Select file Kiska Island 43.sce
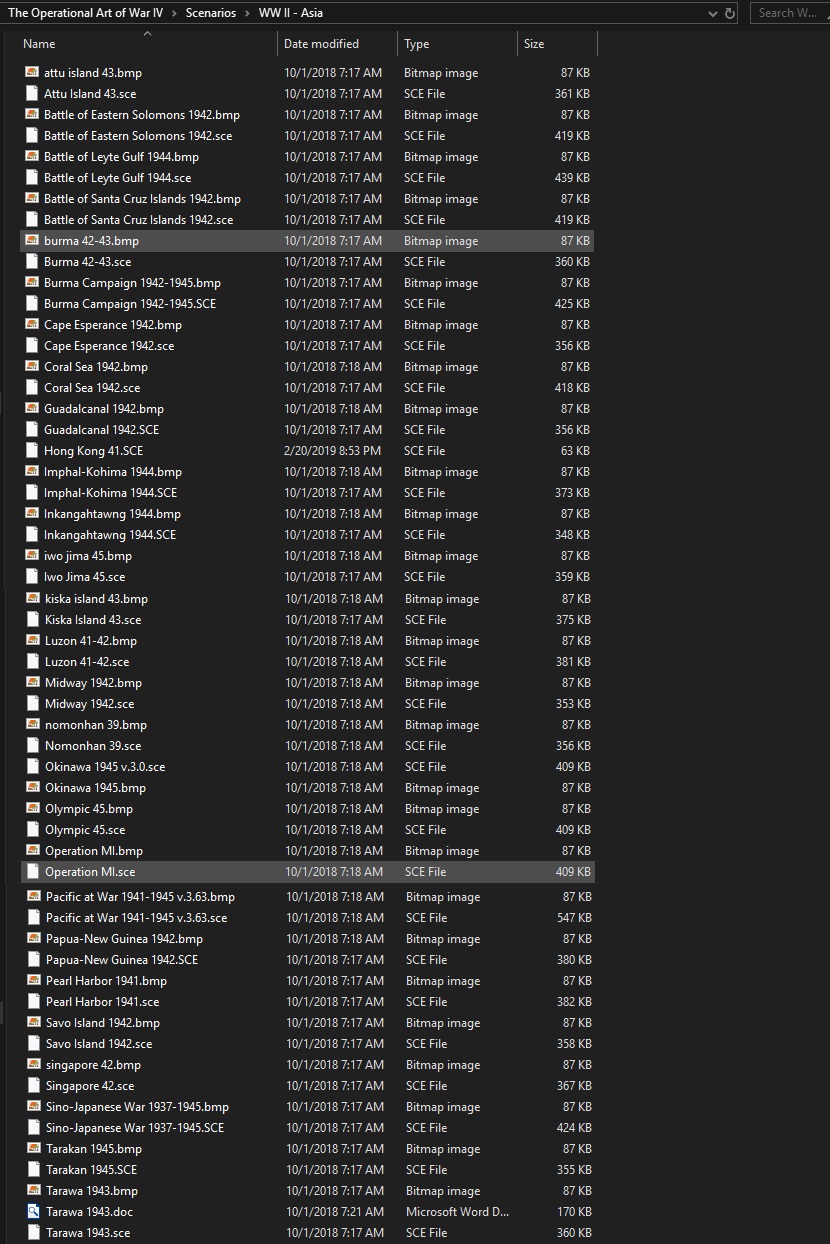This screenshot has width=830, height=1244. [93, 620]
